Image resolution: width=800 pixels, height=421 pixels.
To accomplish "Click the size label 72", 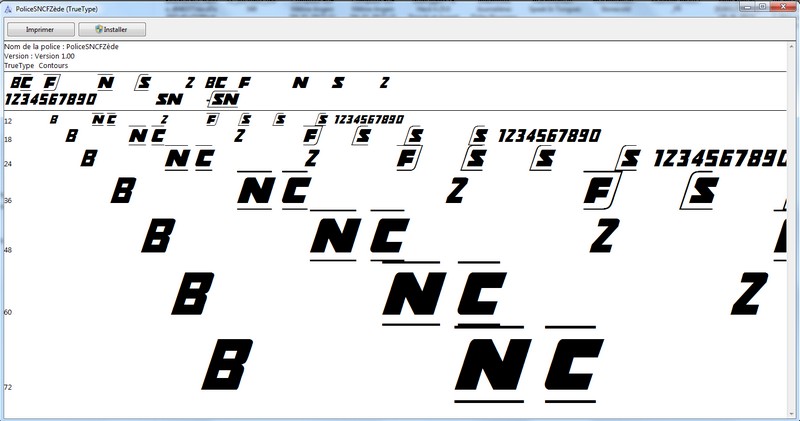I will (8, 387).
